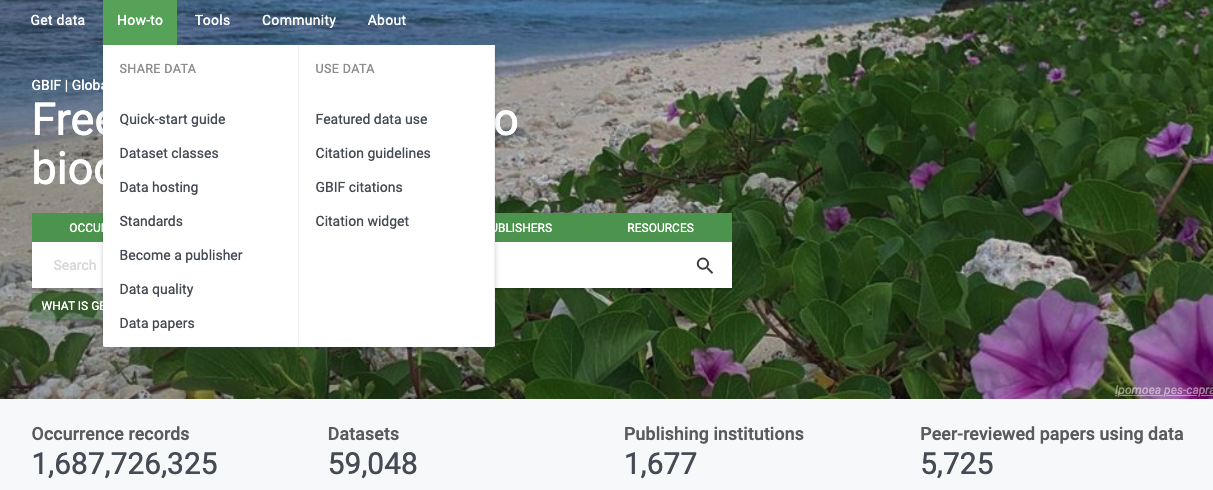This screenshot has height=490, width=1213.
Task: Open Data hosting page
Action: click(159, 187)
